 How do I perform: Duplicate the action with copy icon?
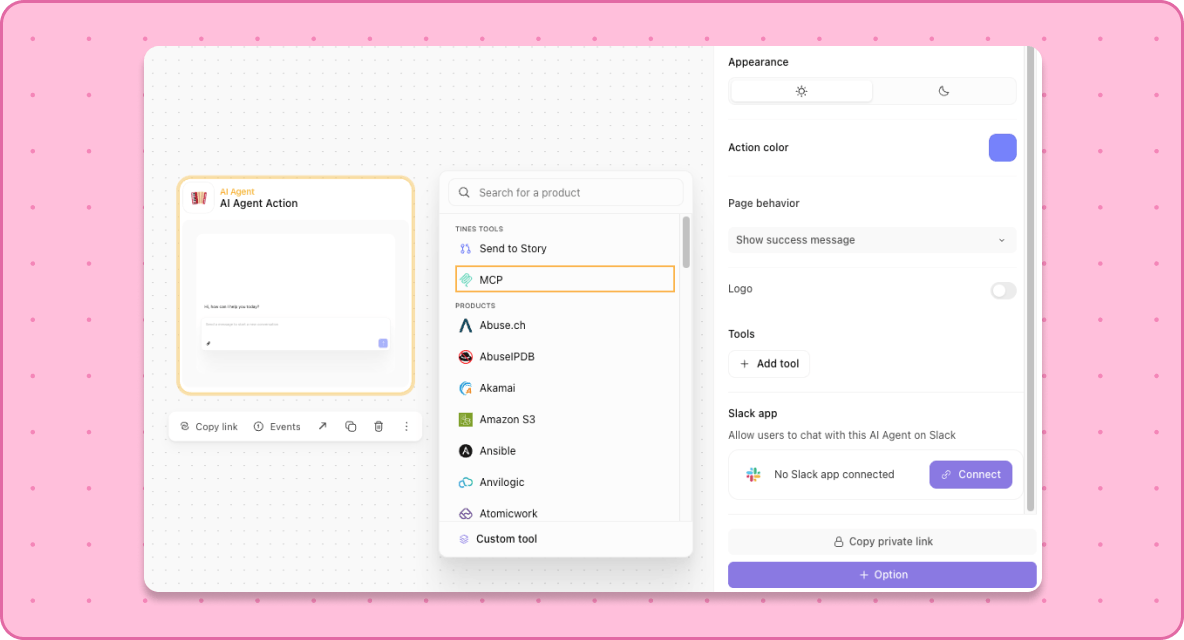tap(350, 426)
